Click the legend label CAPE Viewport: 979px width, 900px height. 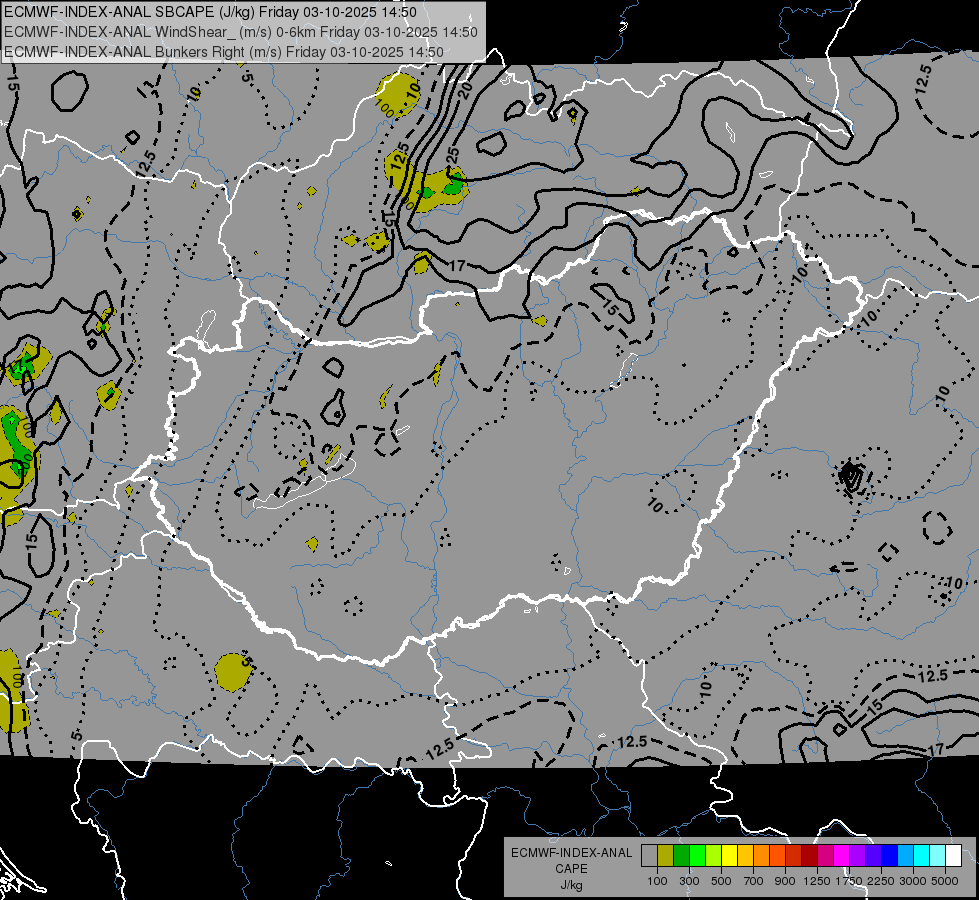571,869
